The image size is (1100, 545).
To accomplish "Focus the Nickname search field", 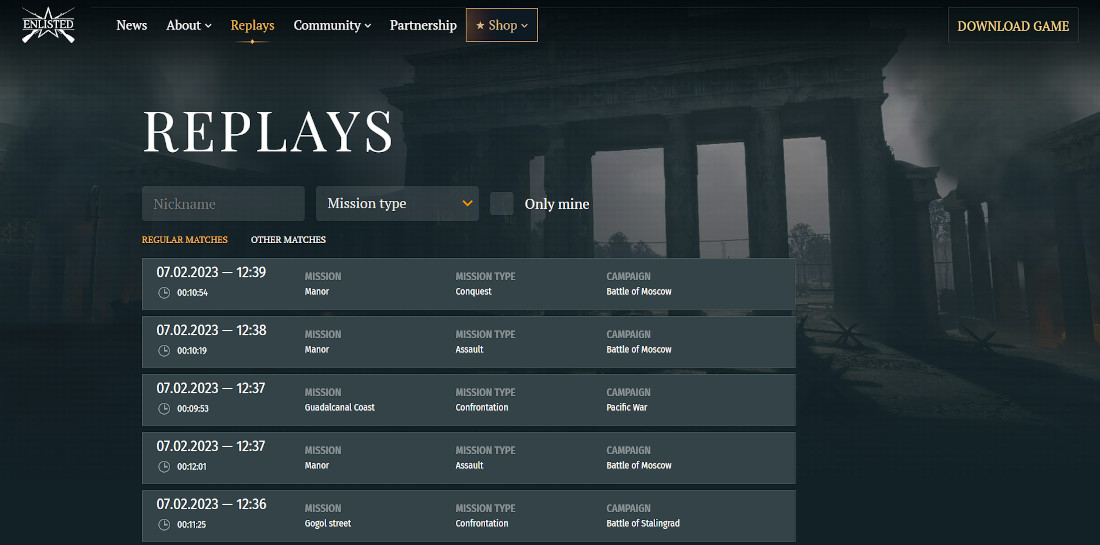I will 223,203.
